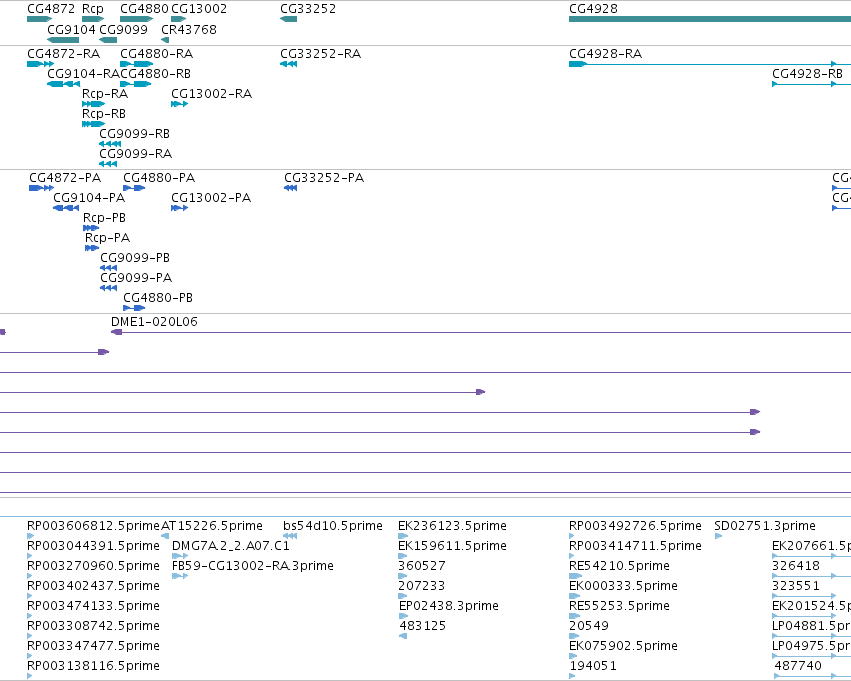Image resolution: width=851 pixels, height=681 pixels.
Task: Select the 360527 feature label
Action: tap(422, 566)
